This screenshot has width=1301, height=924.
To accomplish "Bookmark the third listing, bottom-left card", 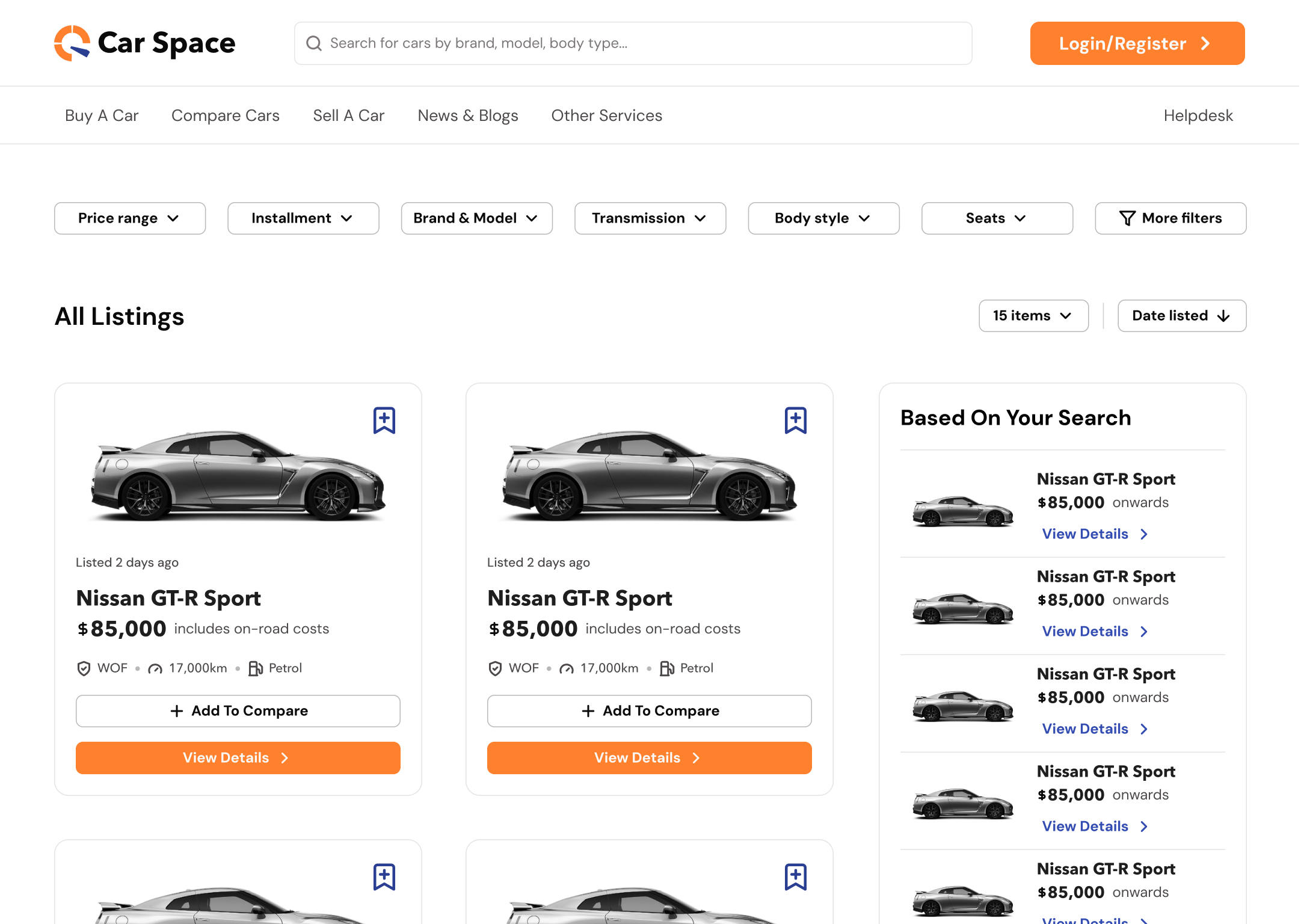I will pos(384,877).
